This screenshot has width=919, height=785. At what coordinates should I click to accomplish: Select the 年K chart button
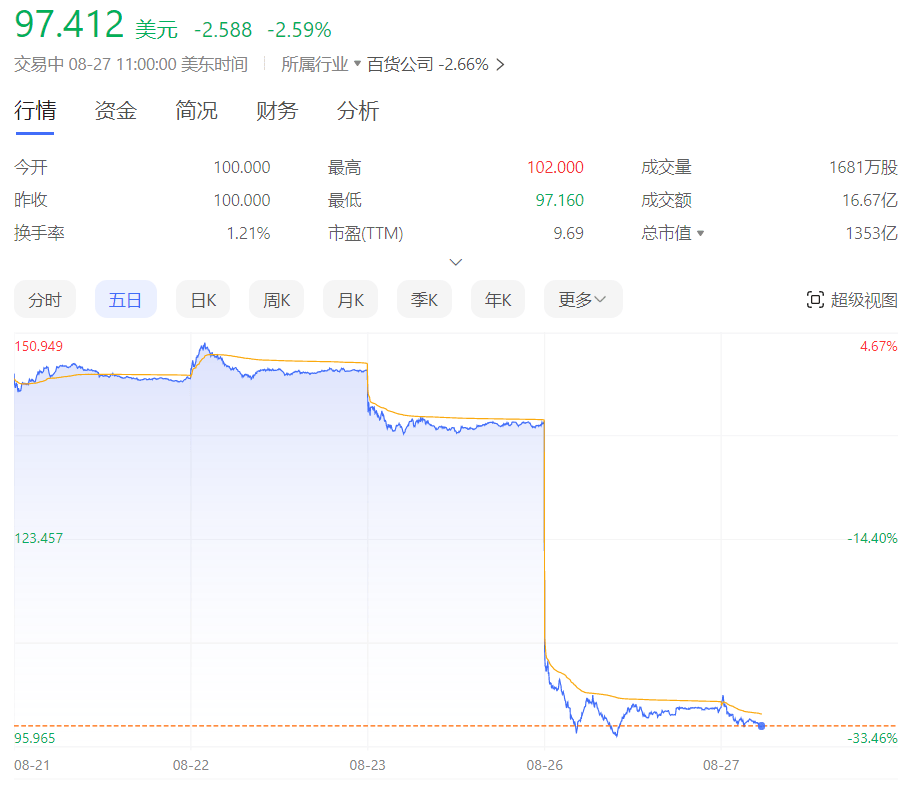click(x=498, y=300)
